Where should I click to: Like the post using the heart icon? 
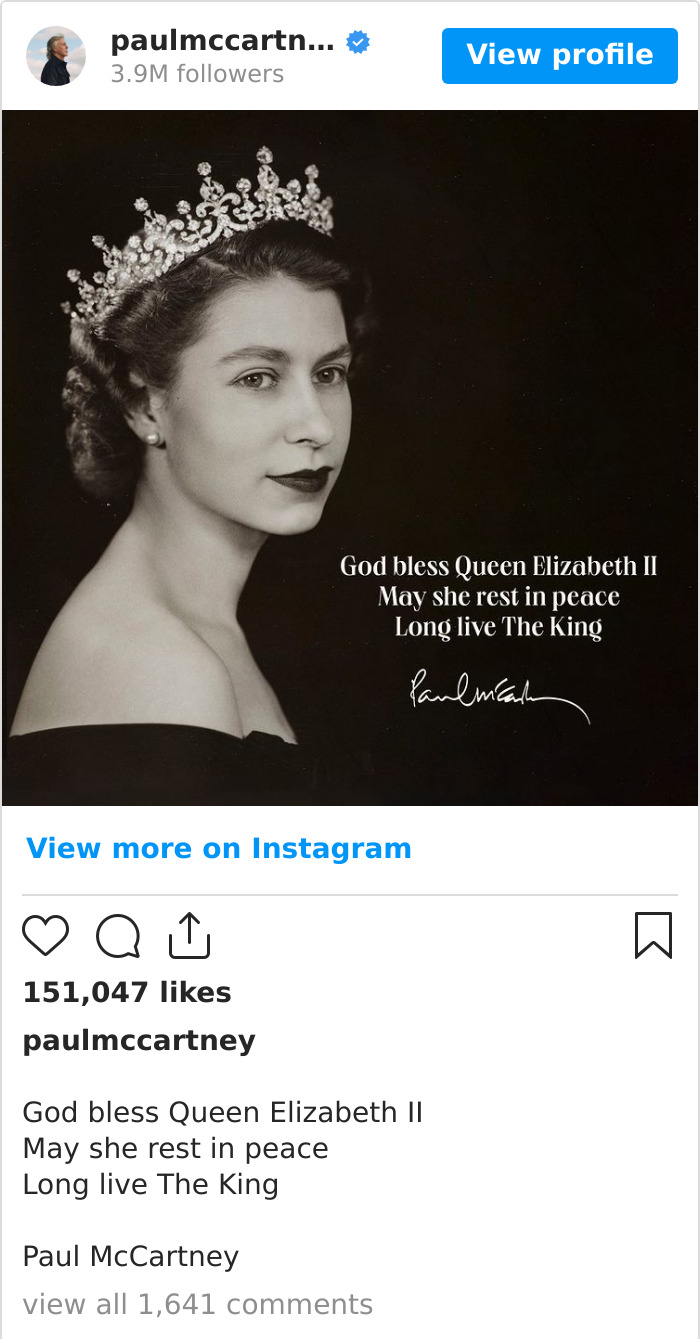(45, 935)
